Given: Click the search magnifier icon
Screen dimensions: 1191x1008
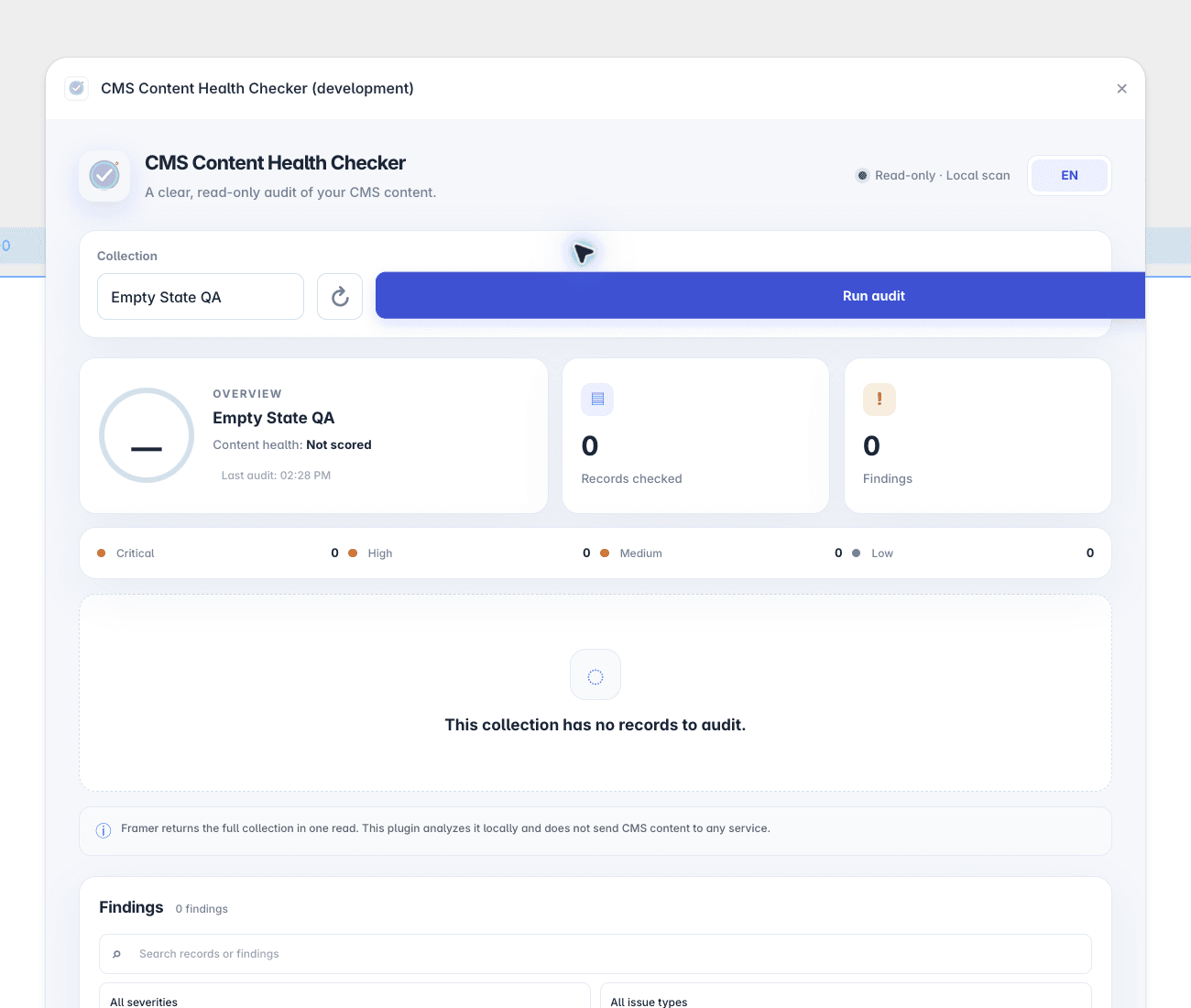Looking at the screenshot, I should pyautogui.click(x=117, y=954).
